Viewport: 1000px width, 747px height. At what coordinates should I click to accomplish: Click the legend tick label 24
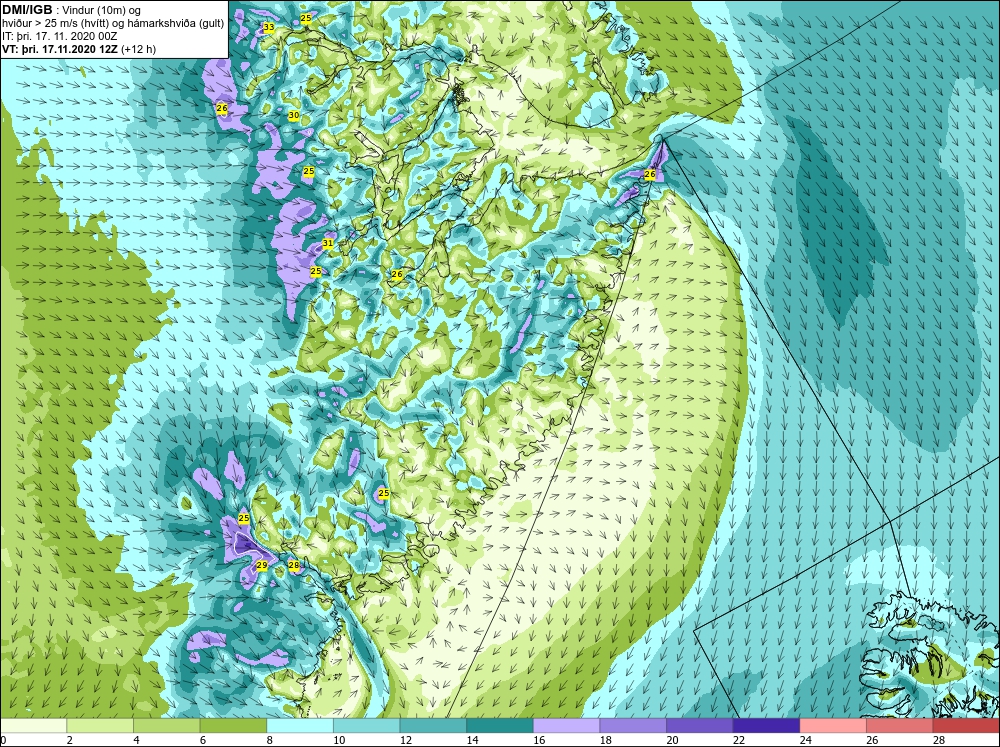(805, 740)
